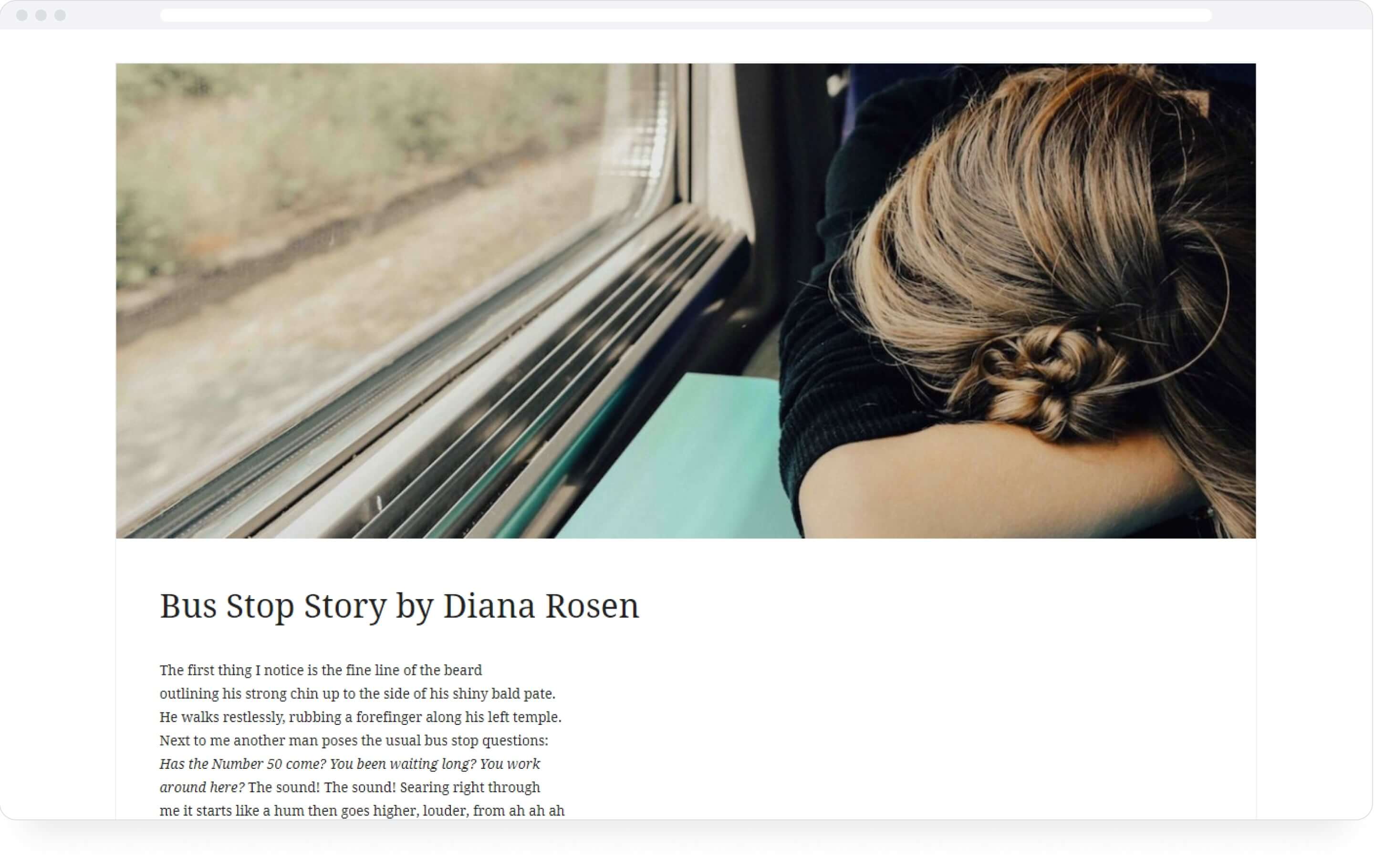
Task: Click the third gray window dot
Action: [60, 15]
